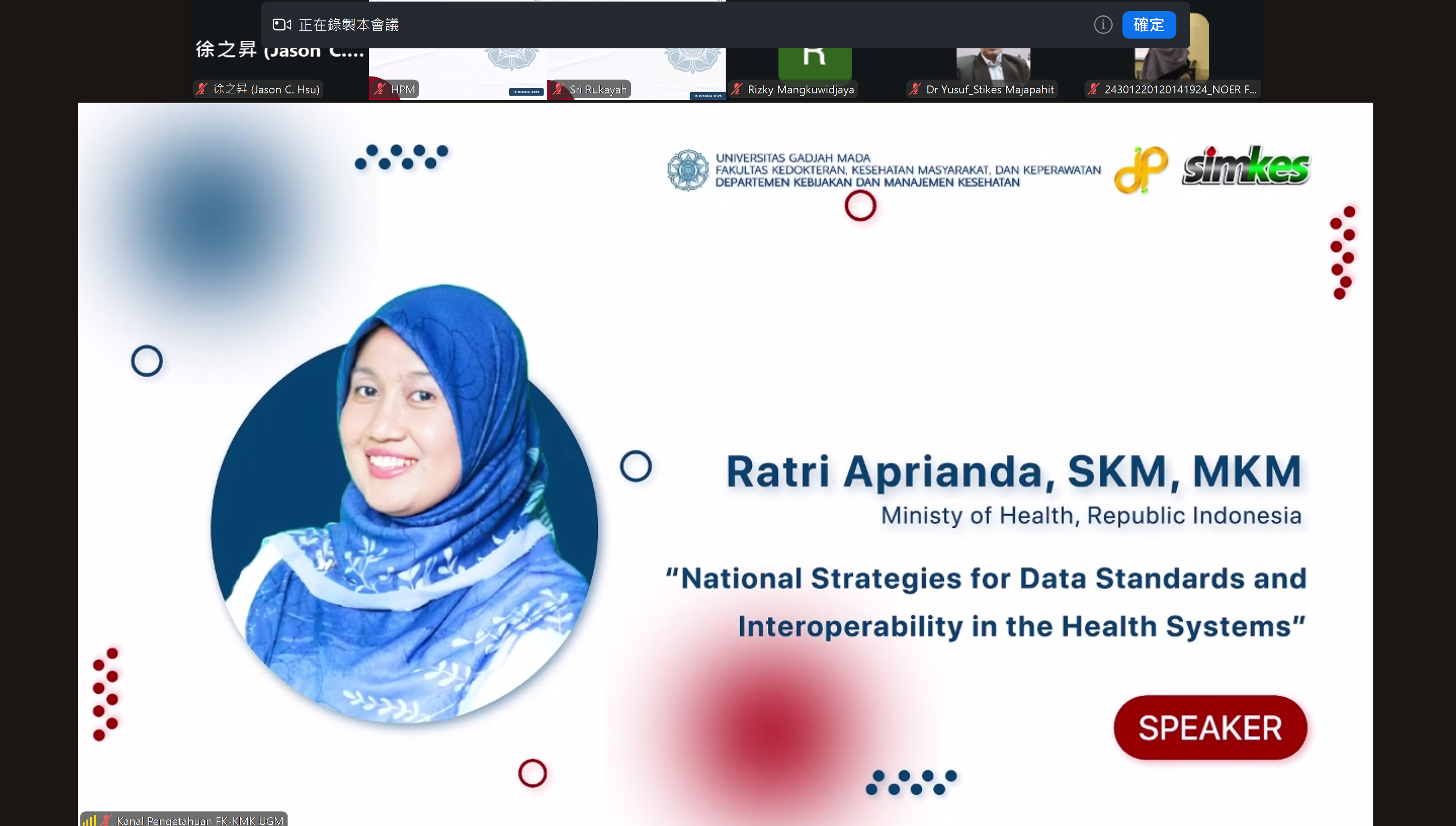This screenshot has width=1456, height=826.
Task: Click the 徐之昇 (Jason C. Hsu) name label
Action: point(266,89)
